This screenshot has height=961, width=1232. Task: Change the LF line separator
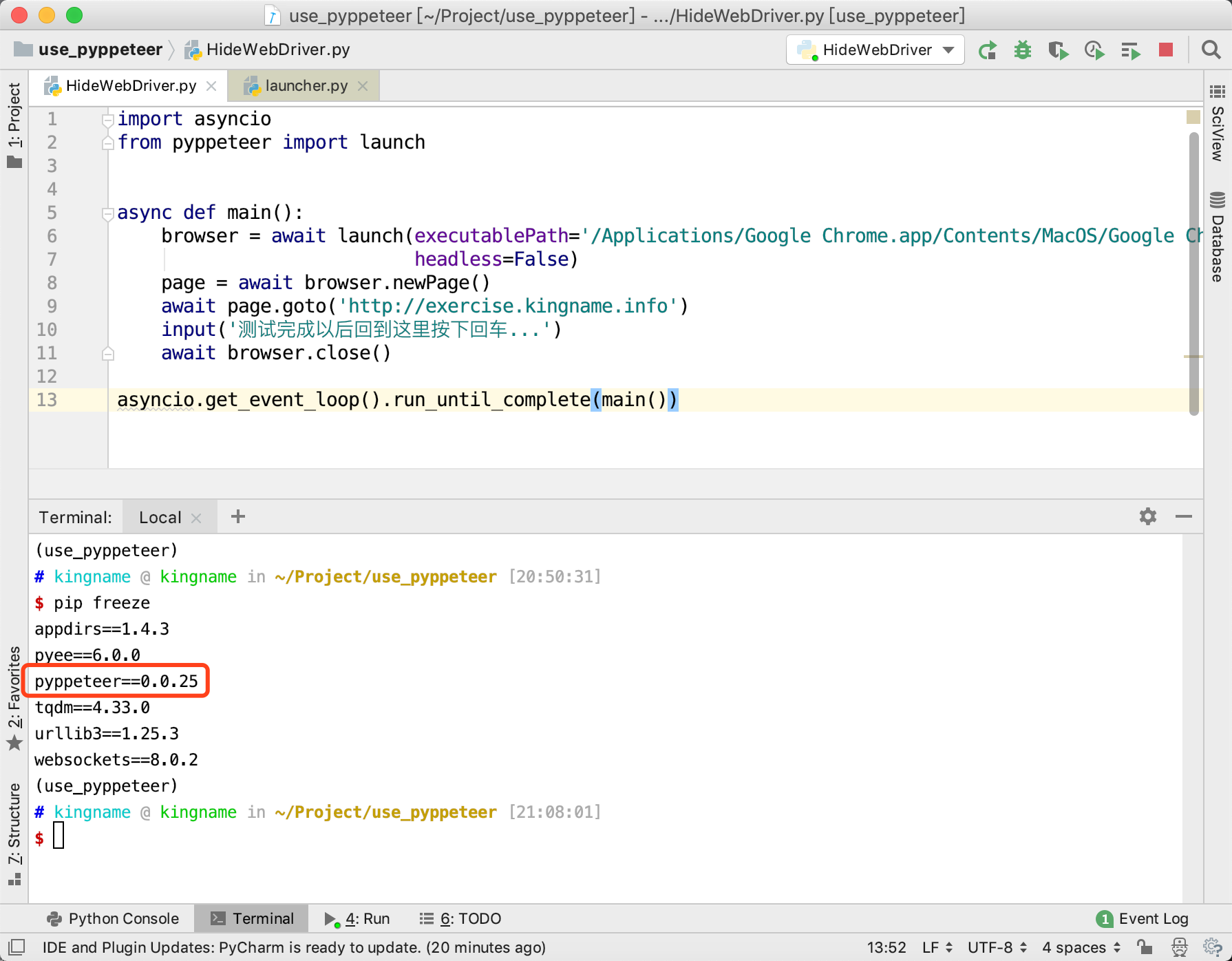(x=937, y=947)
